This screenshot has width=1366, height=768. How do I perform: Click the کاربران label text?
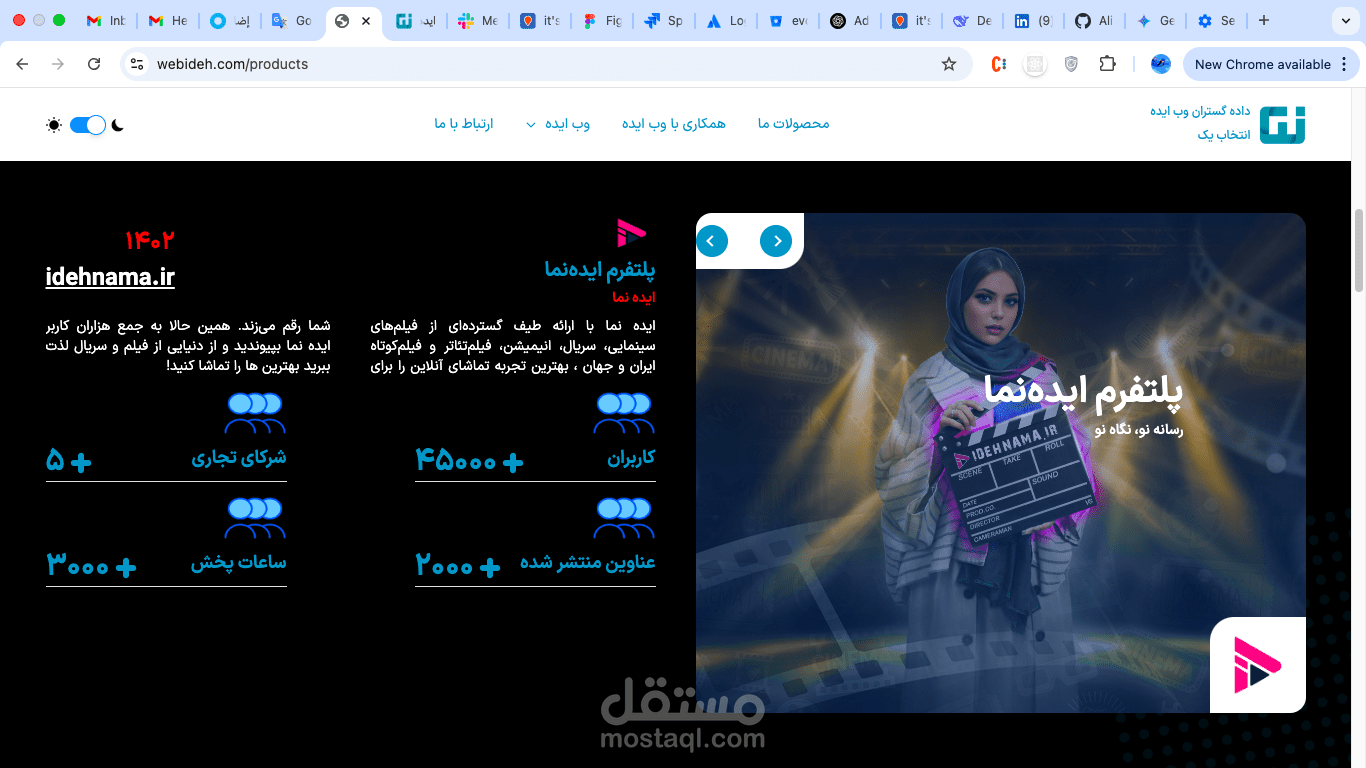point(632,458)
